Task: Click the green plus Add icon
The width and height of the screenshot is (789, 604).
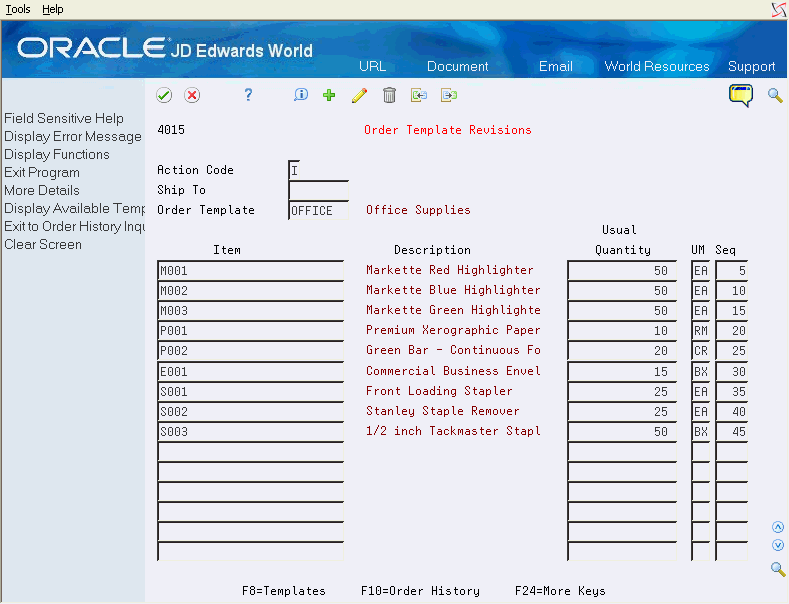Action: [329, 95]
